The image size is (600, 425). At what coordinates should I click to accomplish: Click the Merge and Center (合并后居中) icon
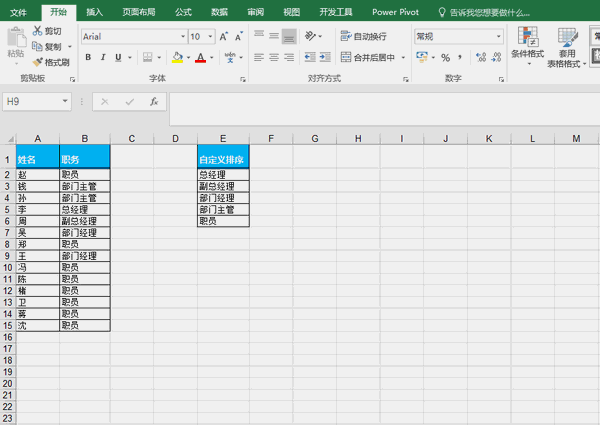tap(346, 57)
